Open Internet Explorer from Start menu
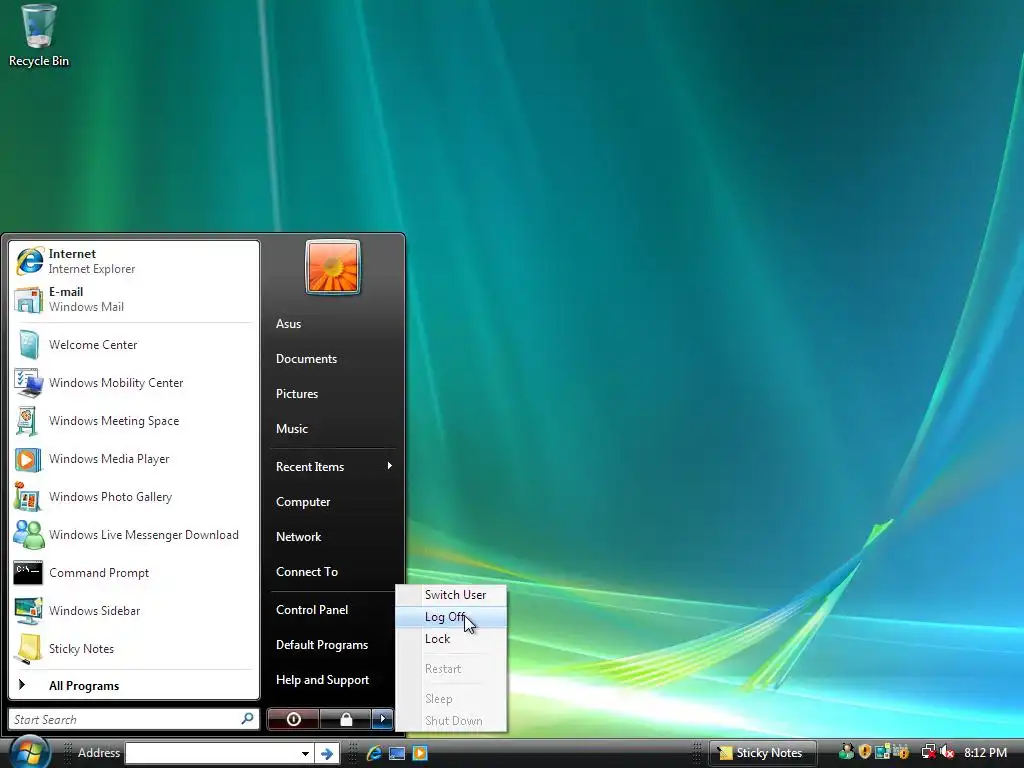 (x=133, y=261)
